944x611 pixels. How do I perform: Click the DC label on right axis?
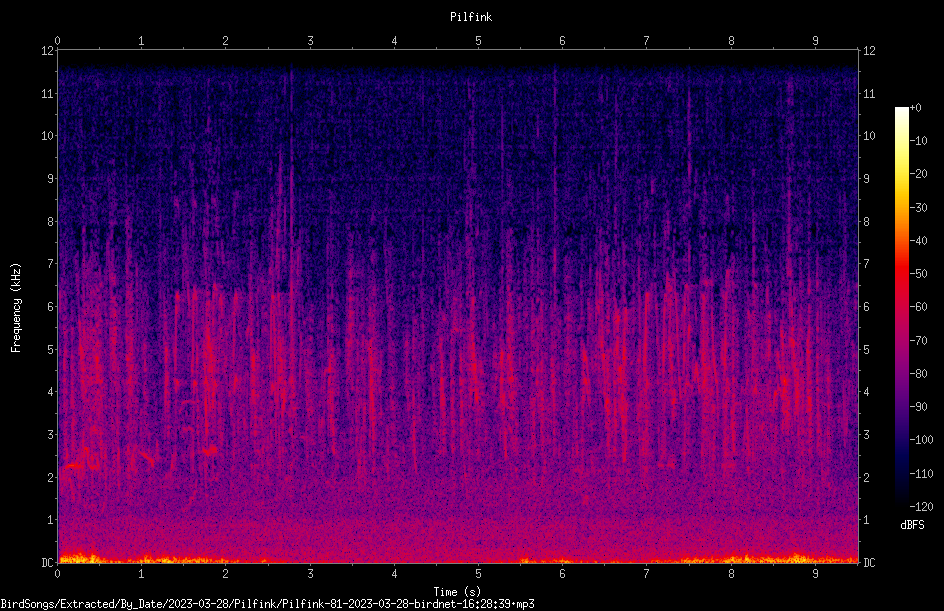click(869, 562)
